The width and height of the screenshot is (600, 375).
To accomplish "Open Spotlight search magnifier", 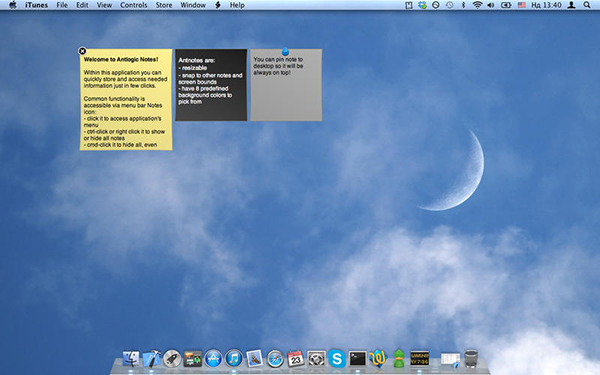I will click(587, 5).
